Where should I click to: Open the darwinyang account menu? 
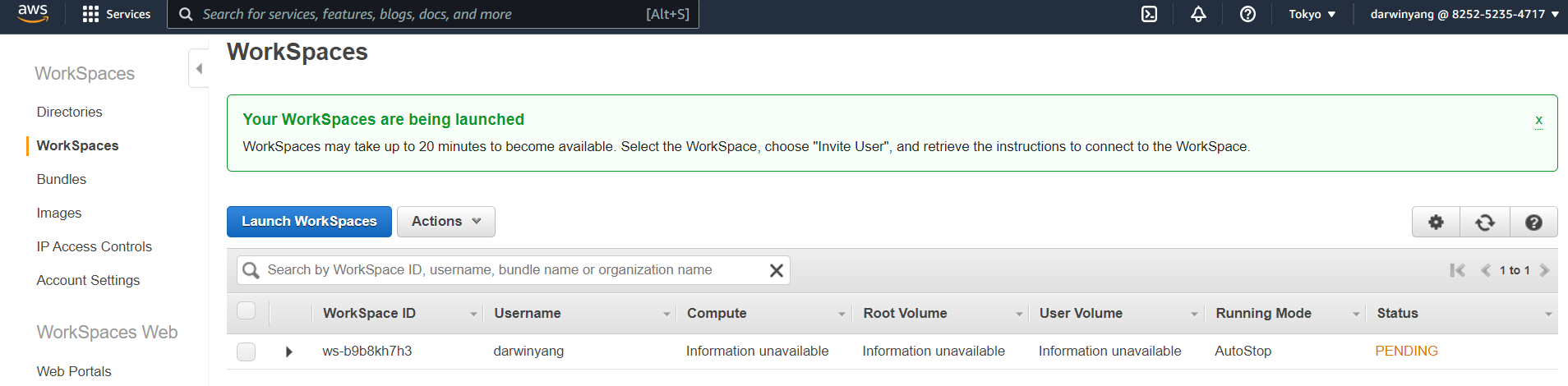[1464, 14]
